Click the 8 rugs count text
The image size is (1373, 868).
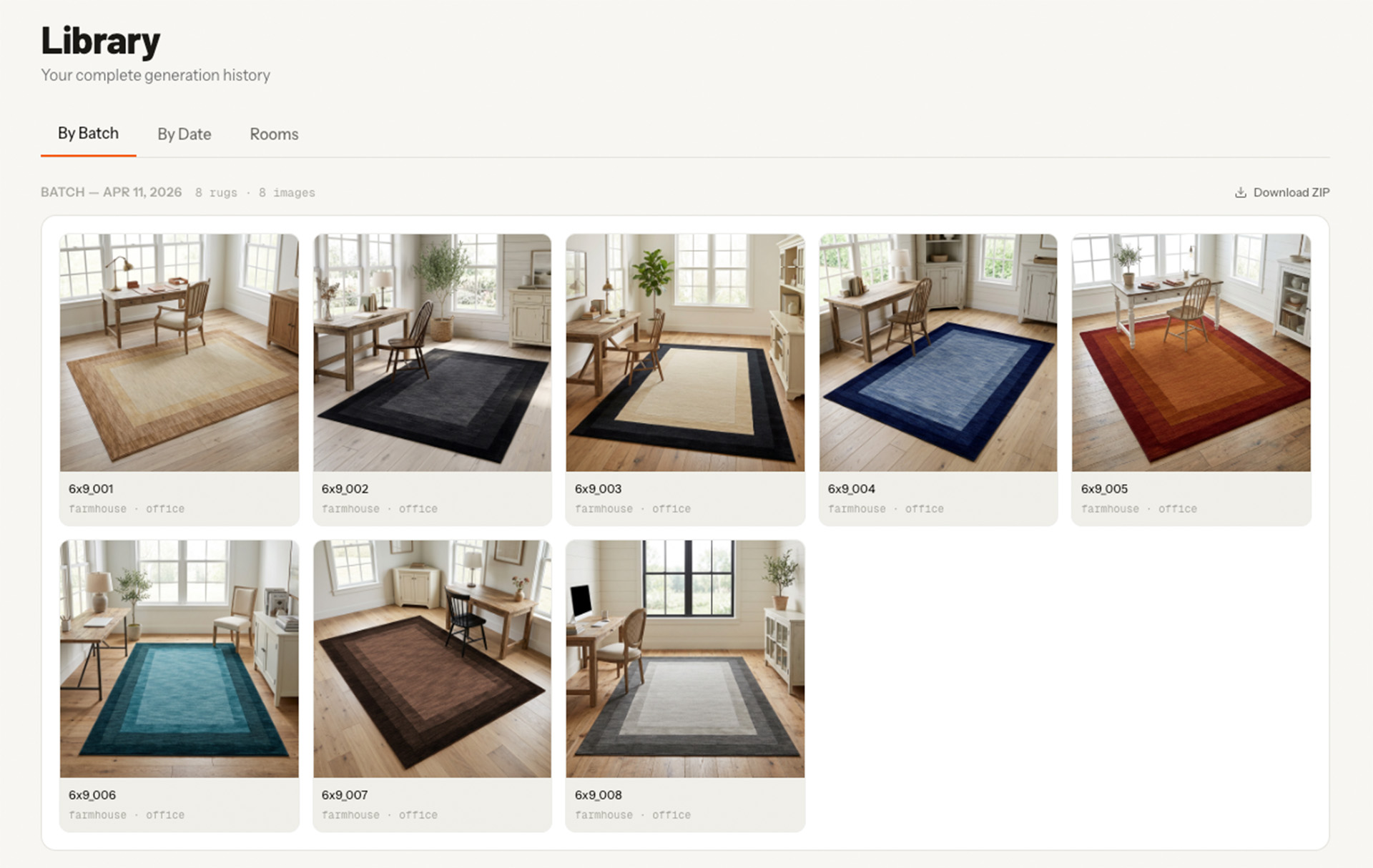tap(217, 192)
